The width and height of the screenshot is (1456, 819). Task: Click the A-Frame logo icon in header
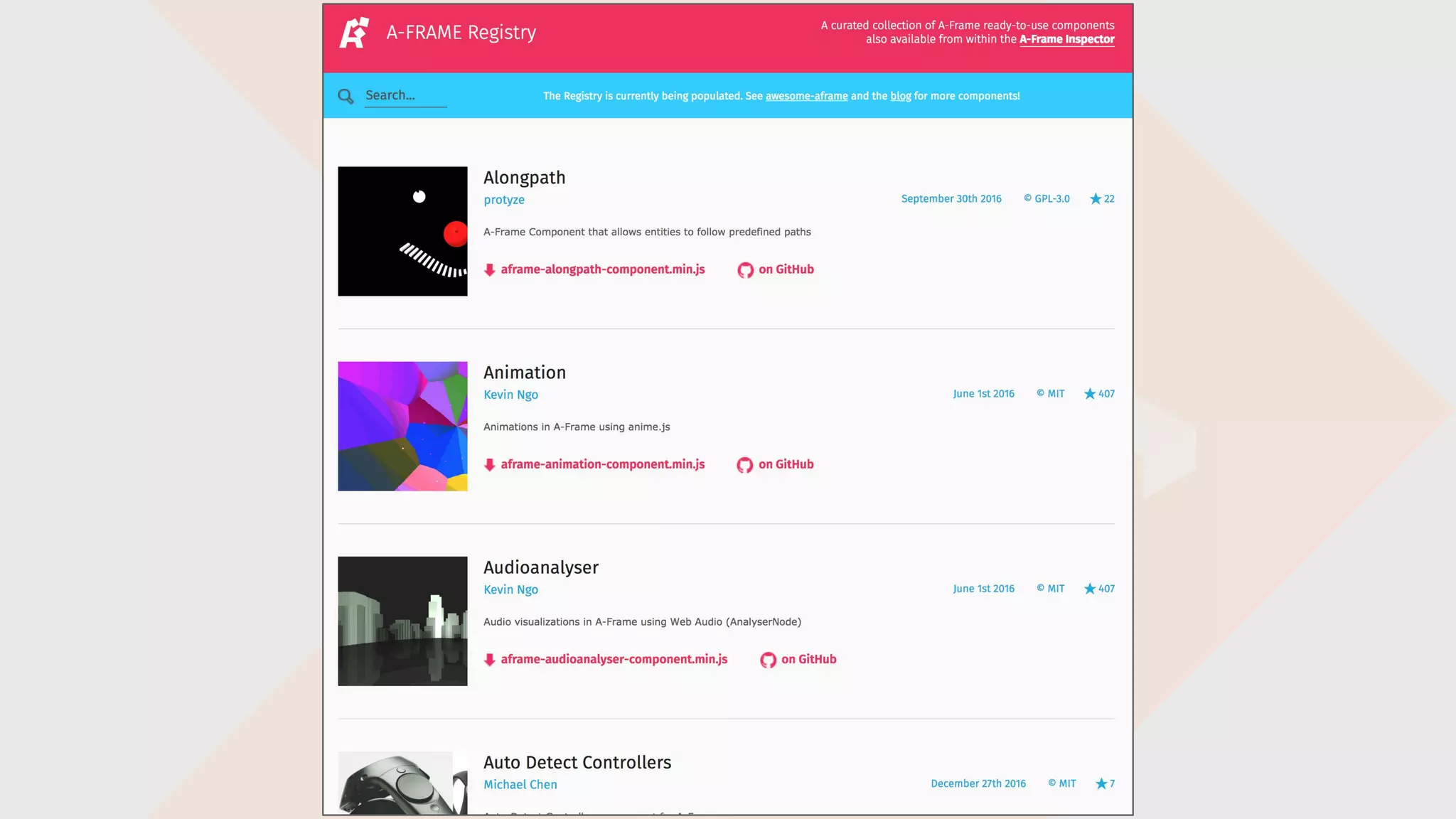354,33
